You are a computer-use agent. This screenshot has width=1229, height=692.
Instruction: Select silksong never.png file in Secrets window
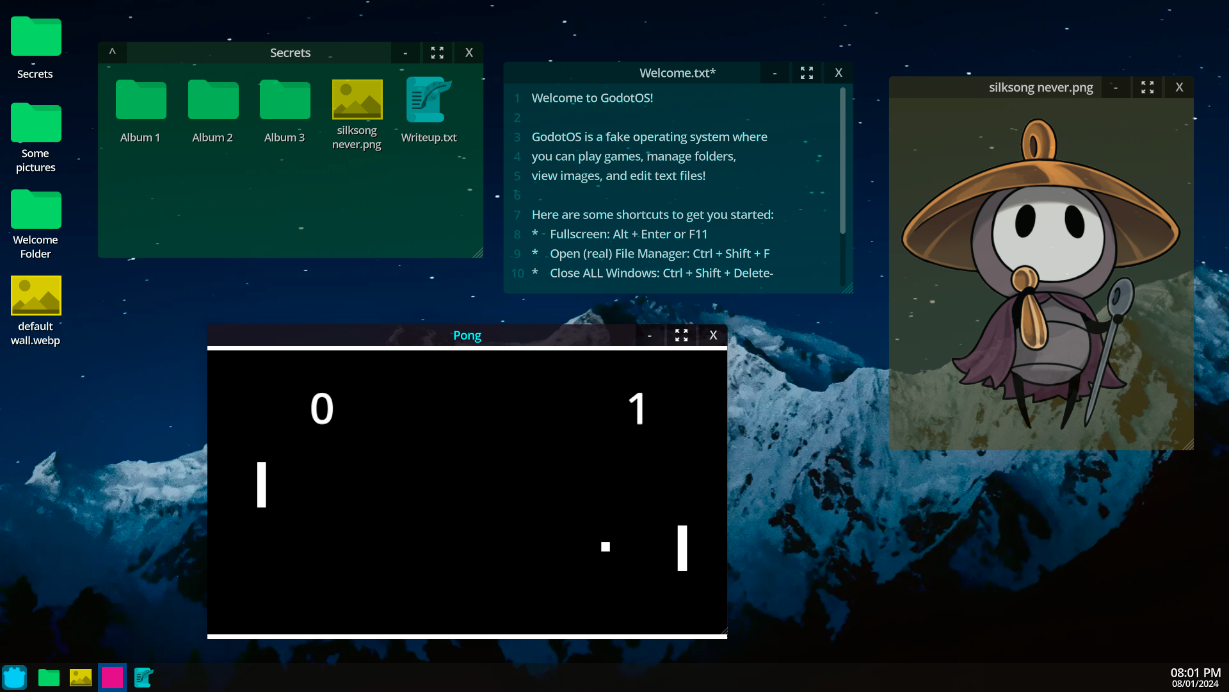tap(357, 114)
